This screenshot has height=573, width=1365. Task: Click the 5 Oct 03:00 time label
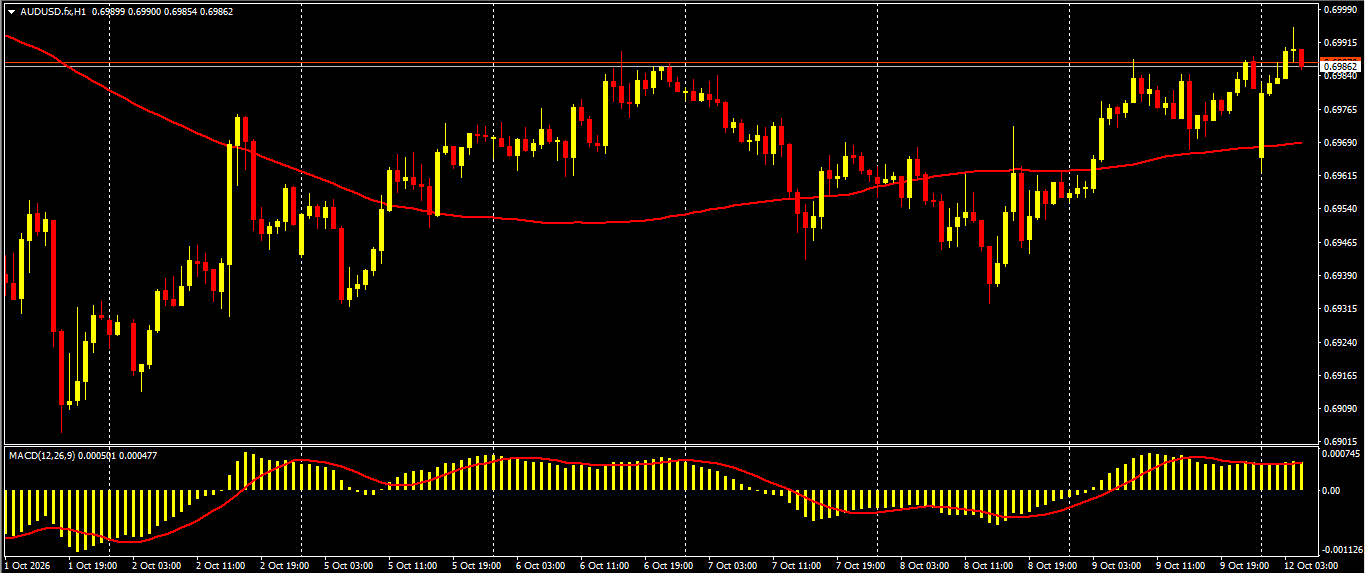click(x=348, y=565)
